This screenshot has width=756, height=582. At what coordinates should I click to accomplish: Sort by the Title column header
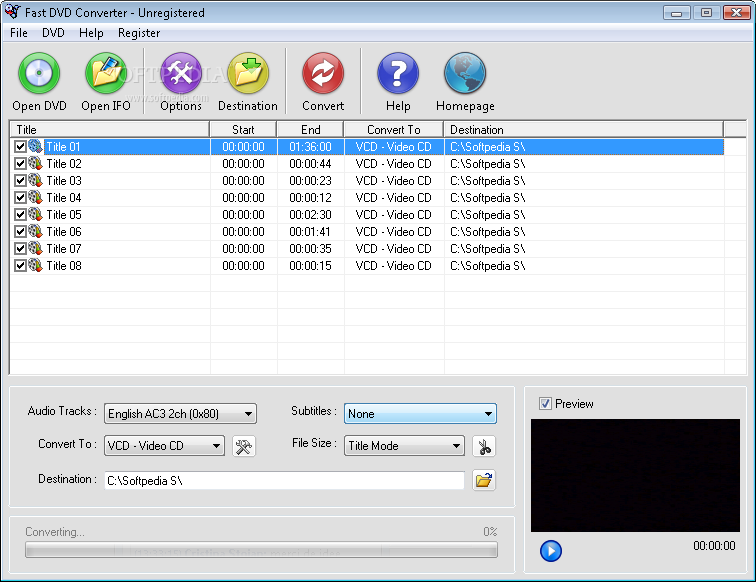pyautogui.click(x=109, y=129)
